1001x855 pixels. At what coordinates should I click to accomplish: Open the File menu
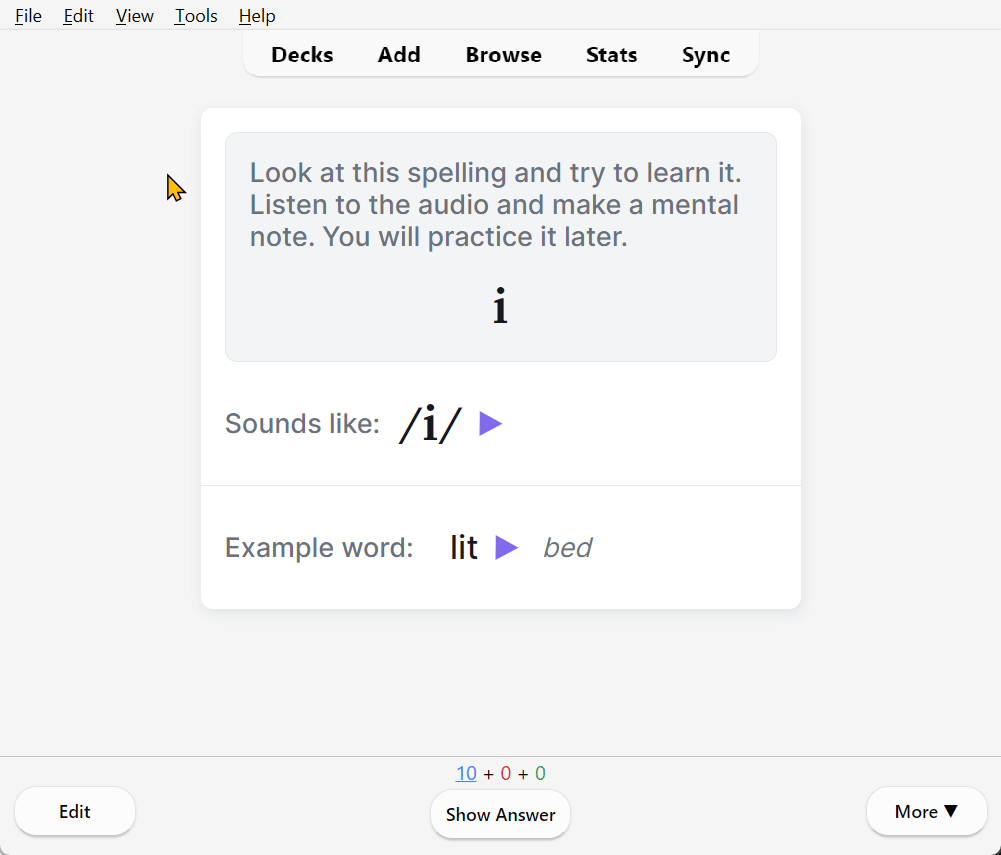pos(28,16)
